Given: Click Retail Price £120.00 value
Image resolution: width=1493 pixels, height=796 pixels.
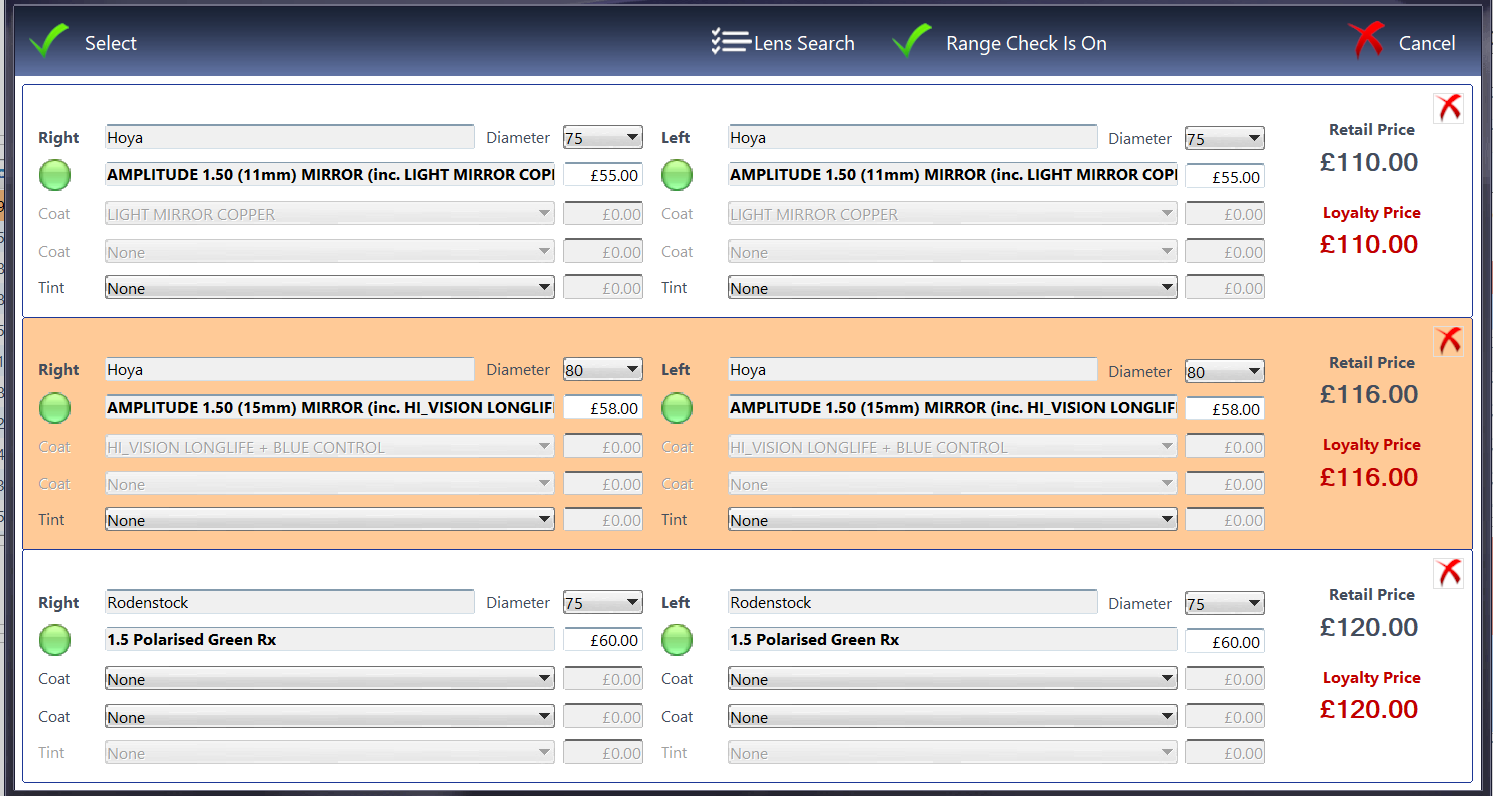Looking at the screenshot, I should [1369, 627].
